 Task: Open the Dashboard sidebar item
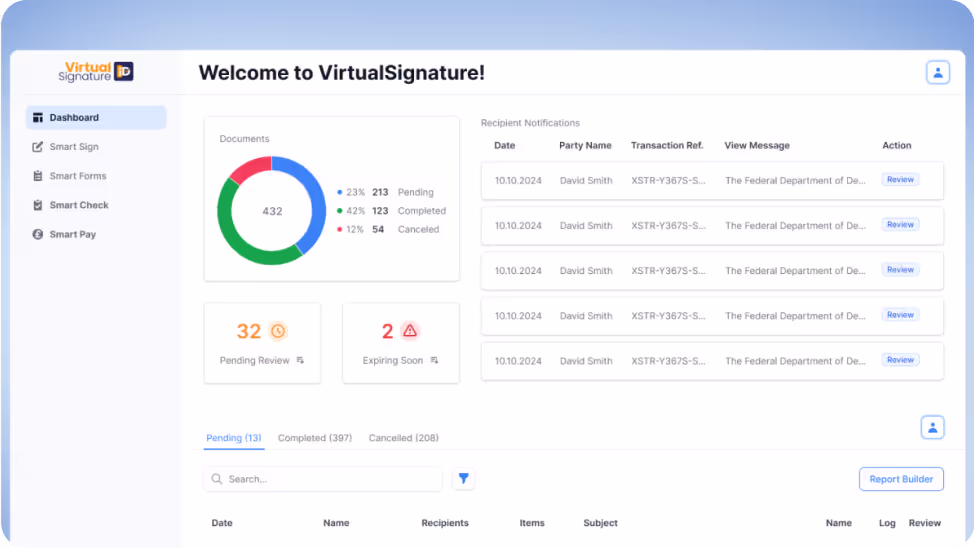(96, 117)
